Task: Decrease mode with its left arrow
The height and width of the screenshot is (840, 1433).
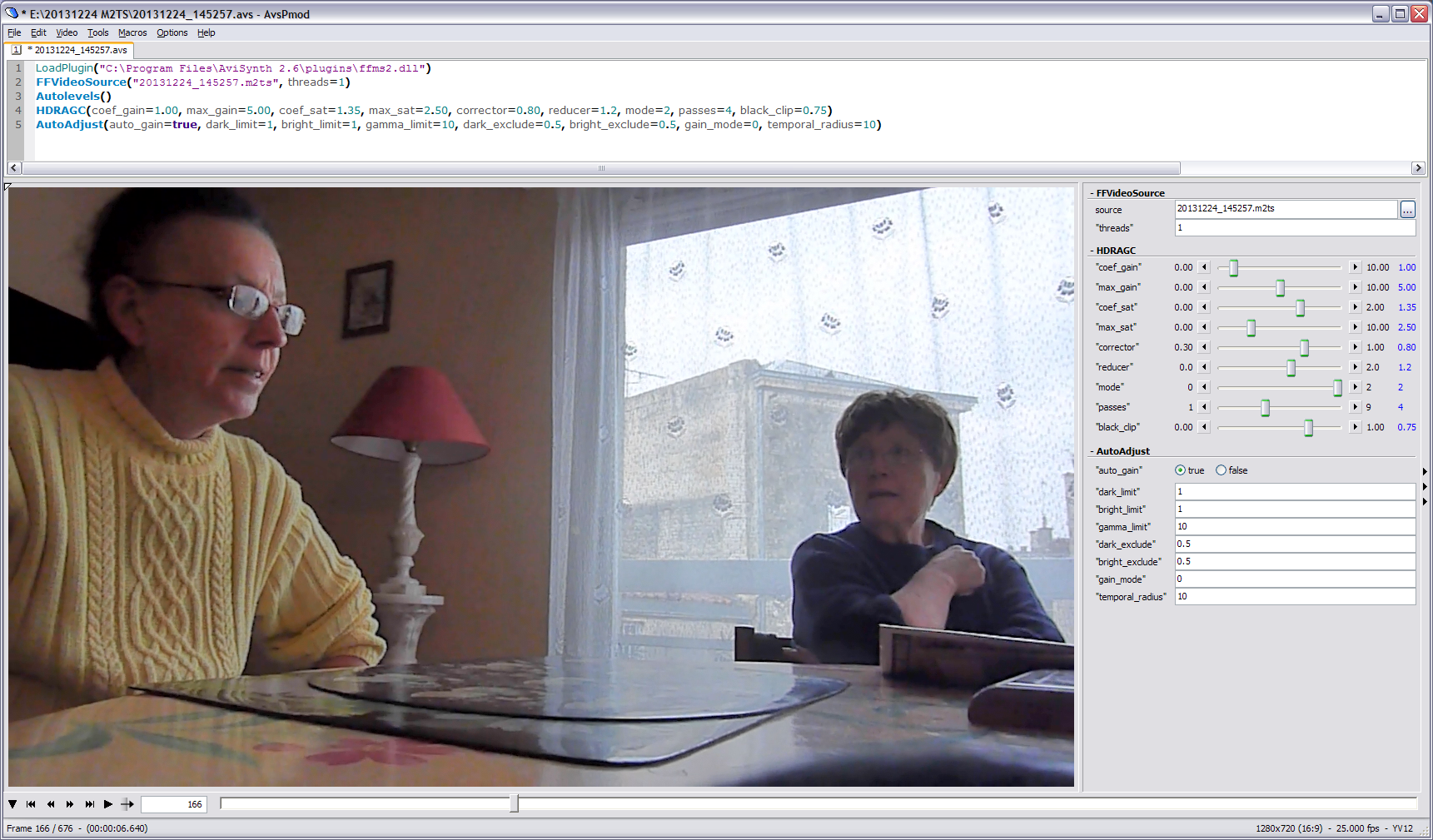Action: (1204, 387)
